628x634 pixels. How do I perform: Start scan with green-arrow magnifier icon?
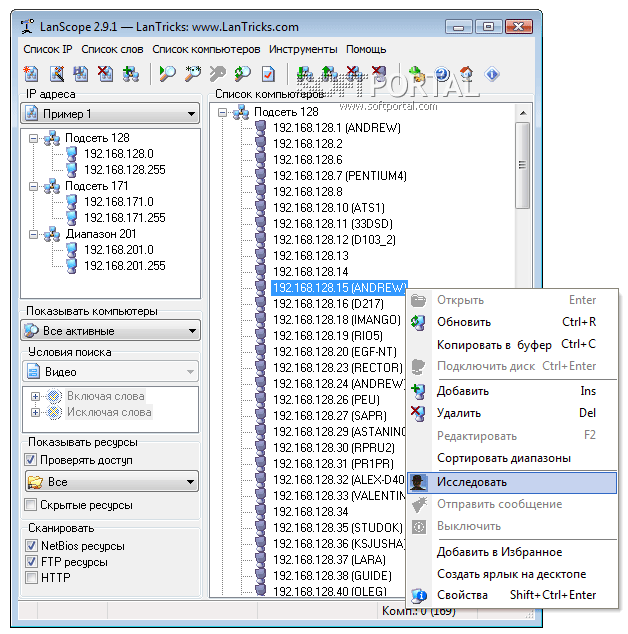[167, 74]
